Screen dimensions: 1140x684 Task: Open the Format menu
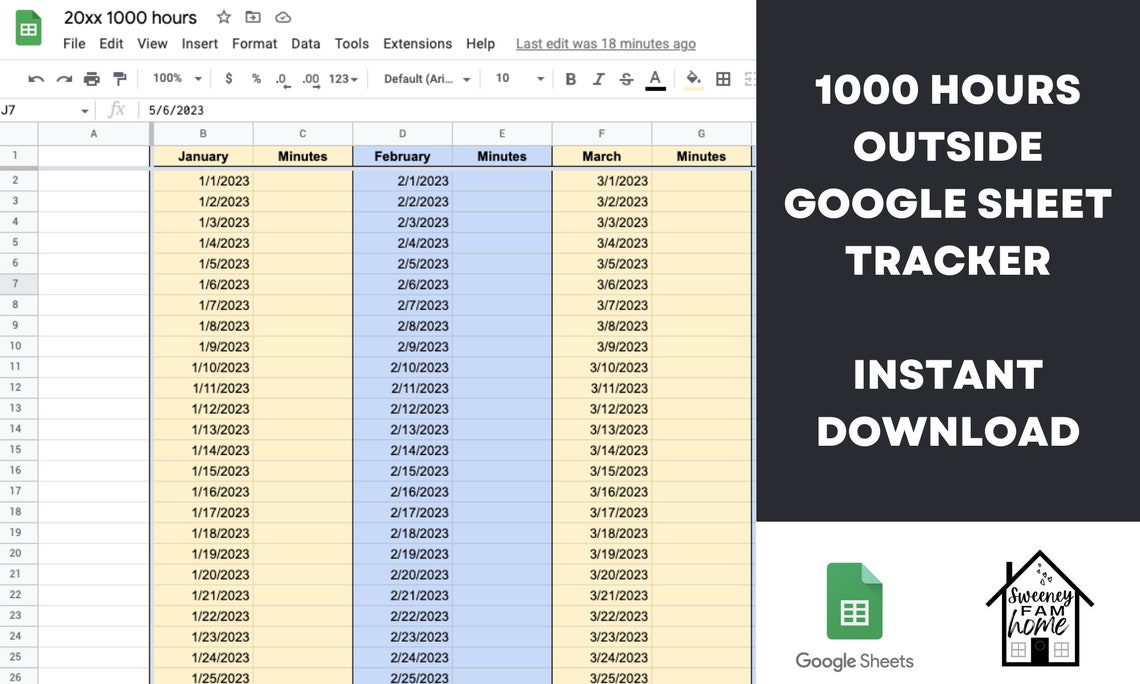254,44
